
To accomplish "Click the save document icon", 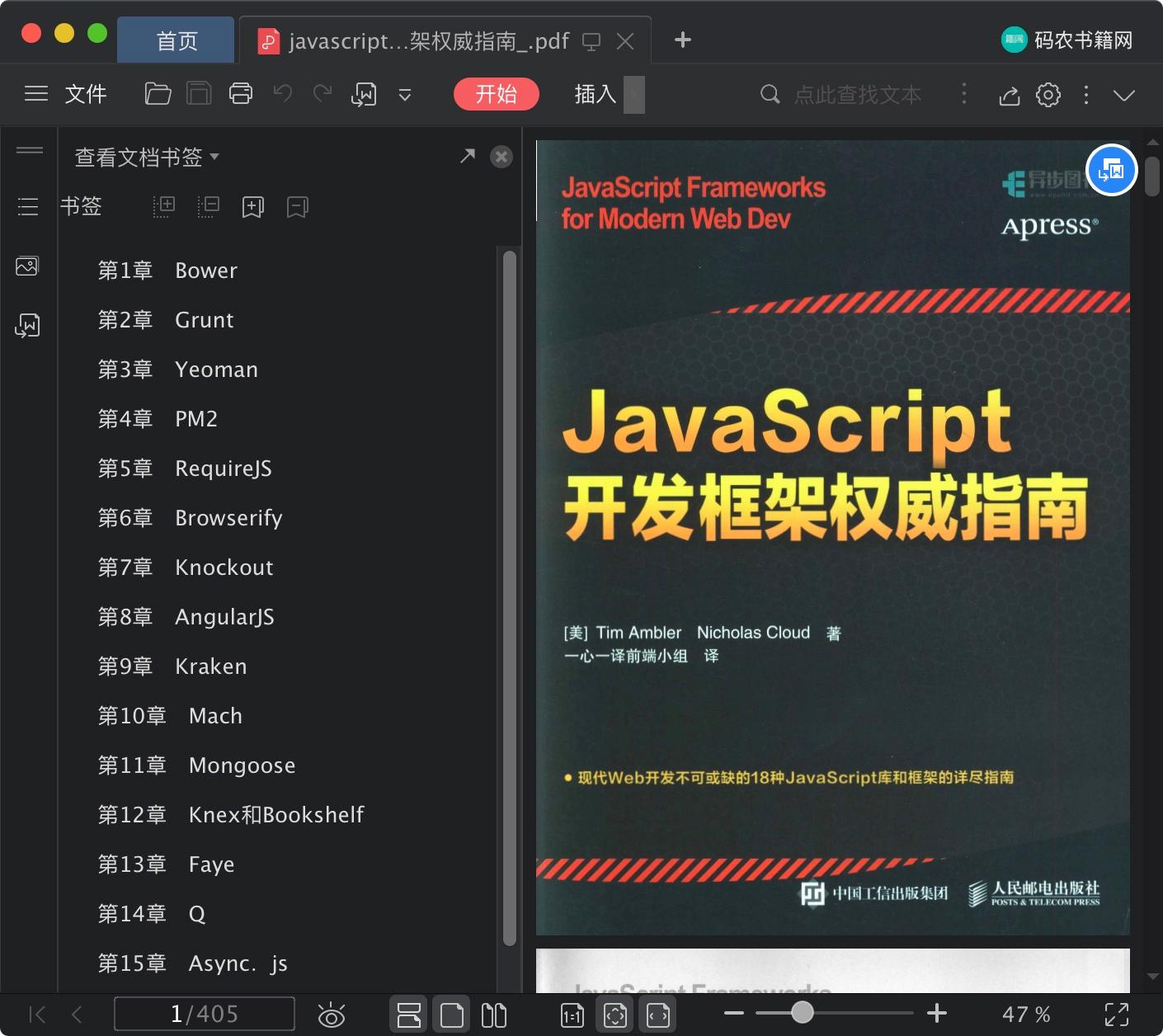I will tap(199, 94).
